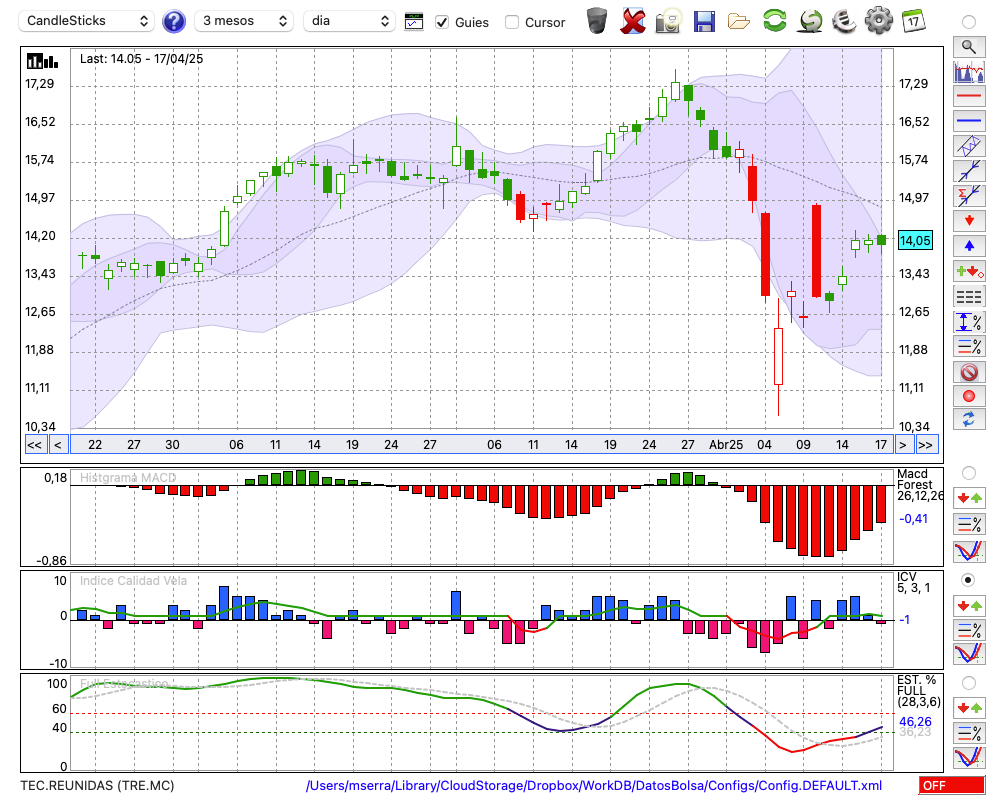Click the bar chart icon in chart corner
The width and height of the screenshot is (1000, 800).
(42, 61)
